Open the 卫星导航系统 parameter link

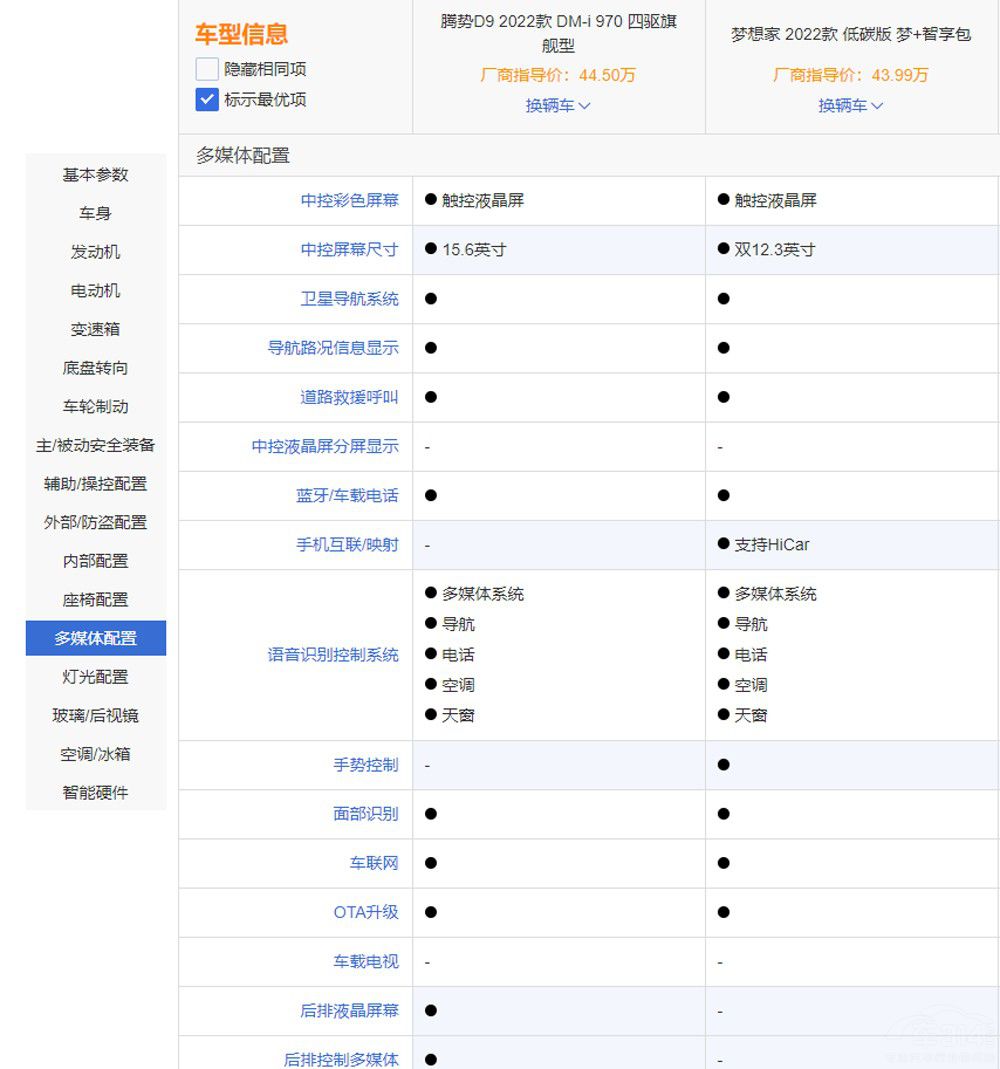[349, 299]
